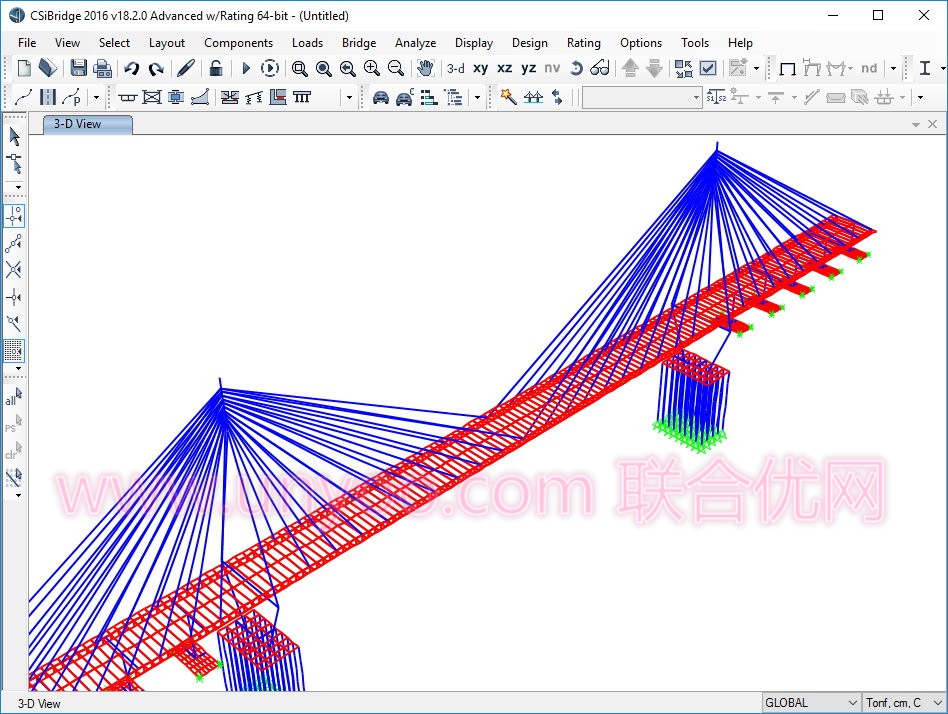Screen dimensions: 948x714
Task: Restore previous zoom
Action: click(348, 68)
